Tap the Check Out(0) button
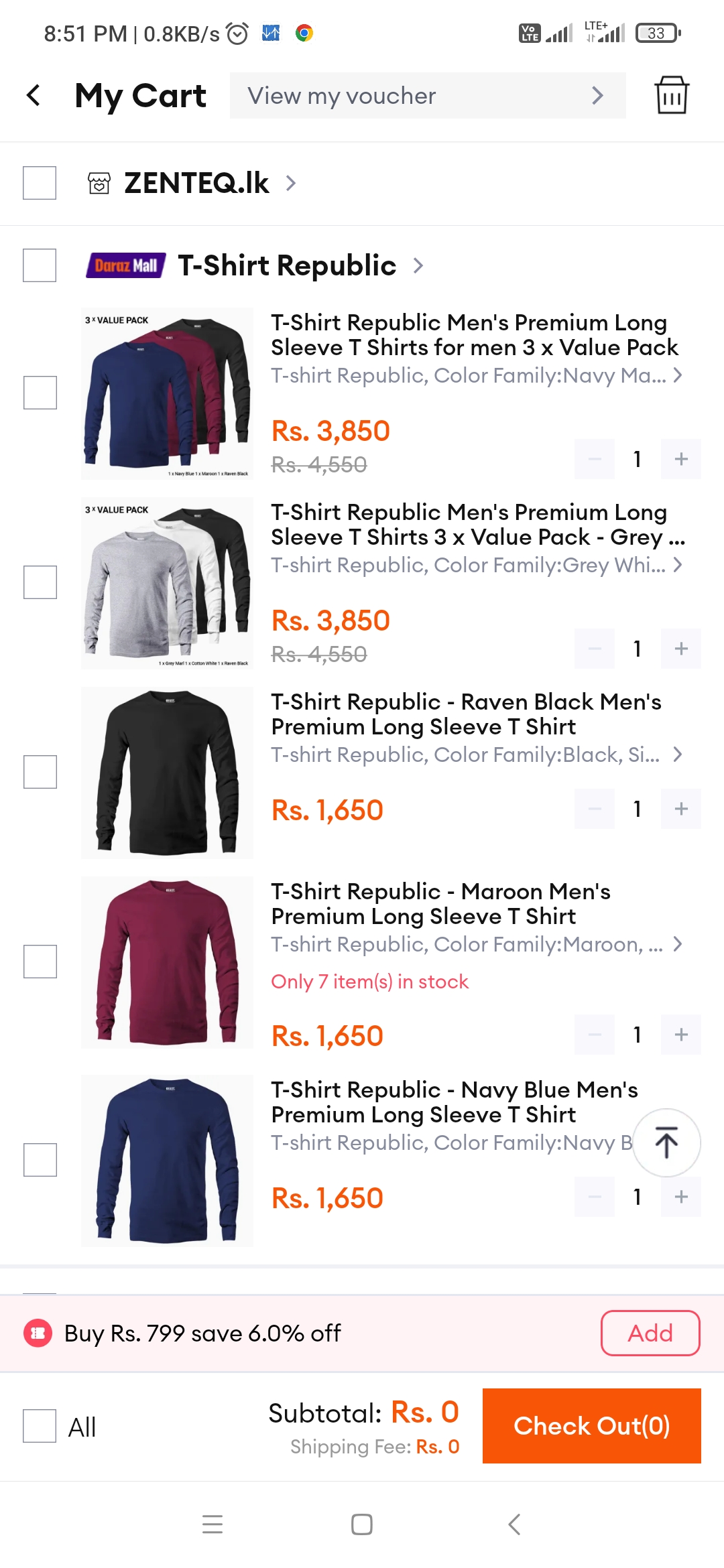This screenshot has width=724, height=1568. 592,1426
